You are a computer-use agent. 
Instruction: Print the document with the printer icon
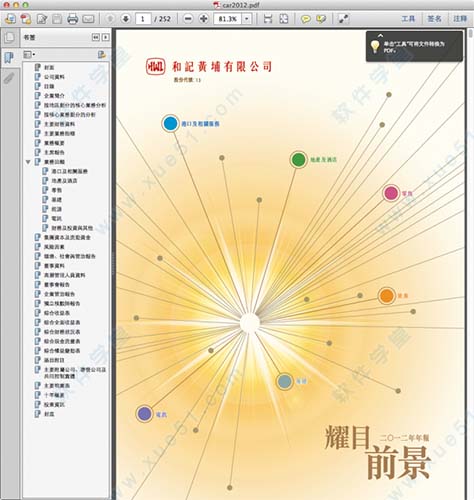tap(72, 19)
